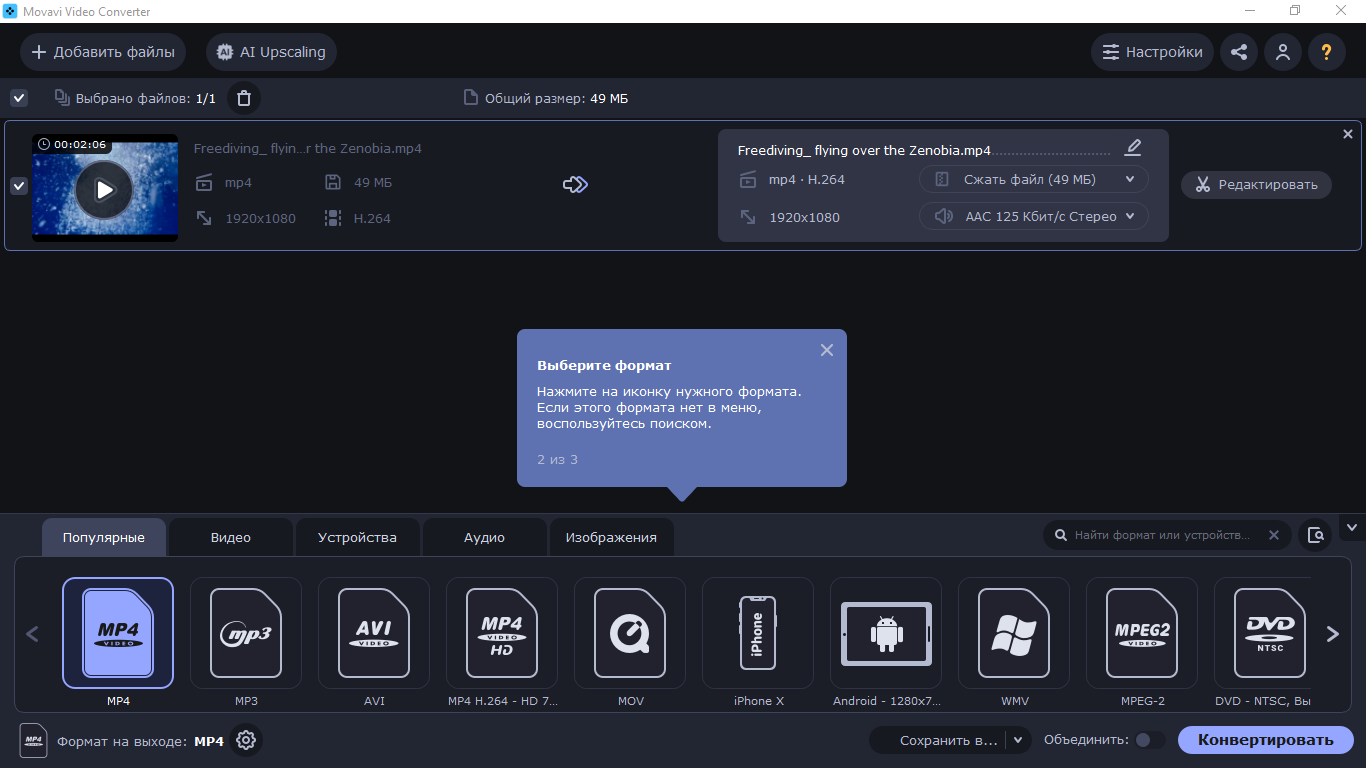The height and width of the screenshot is (768, 1366).
Task: Switch to the Популярные tab
Action: (x=104, y=537)
